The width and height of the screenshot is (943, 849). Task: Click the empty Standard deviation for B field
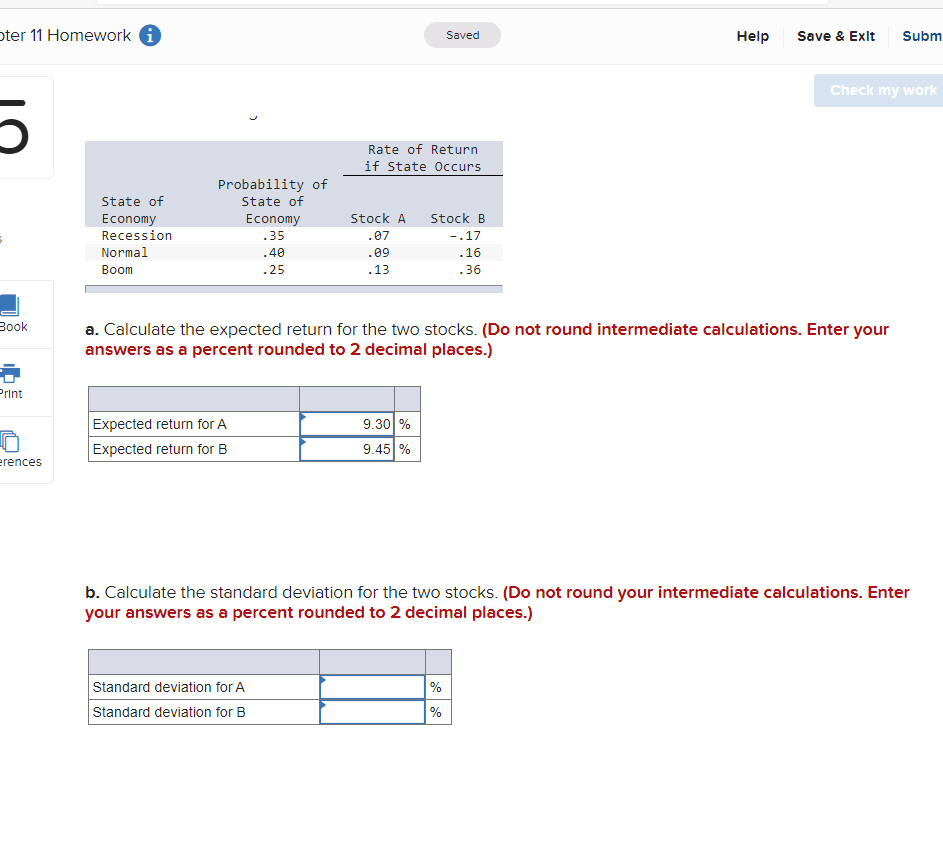372,711
